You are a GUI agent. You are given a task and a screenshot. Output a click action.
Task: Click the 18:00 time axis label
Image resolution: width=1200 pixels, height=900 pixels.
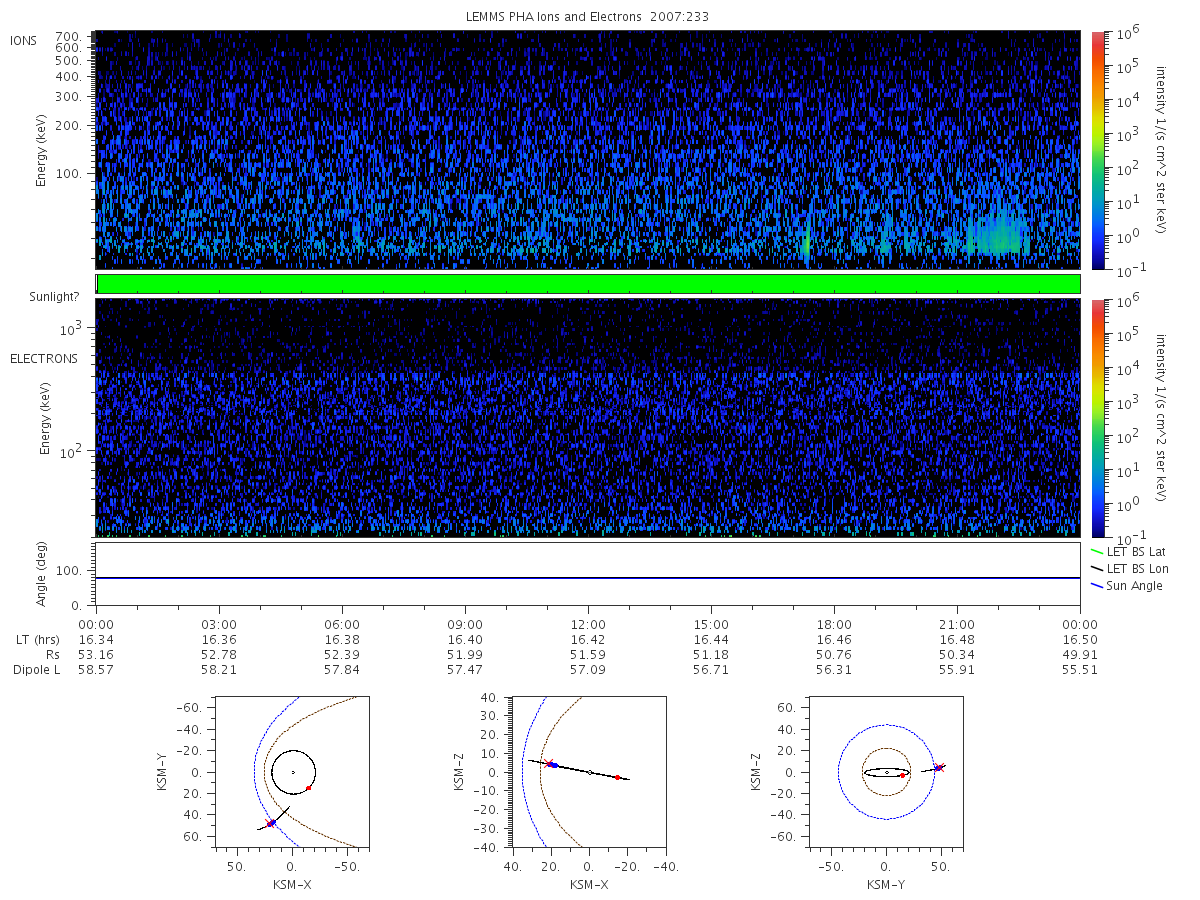(x=834, y=623)
